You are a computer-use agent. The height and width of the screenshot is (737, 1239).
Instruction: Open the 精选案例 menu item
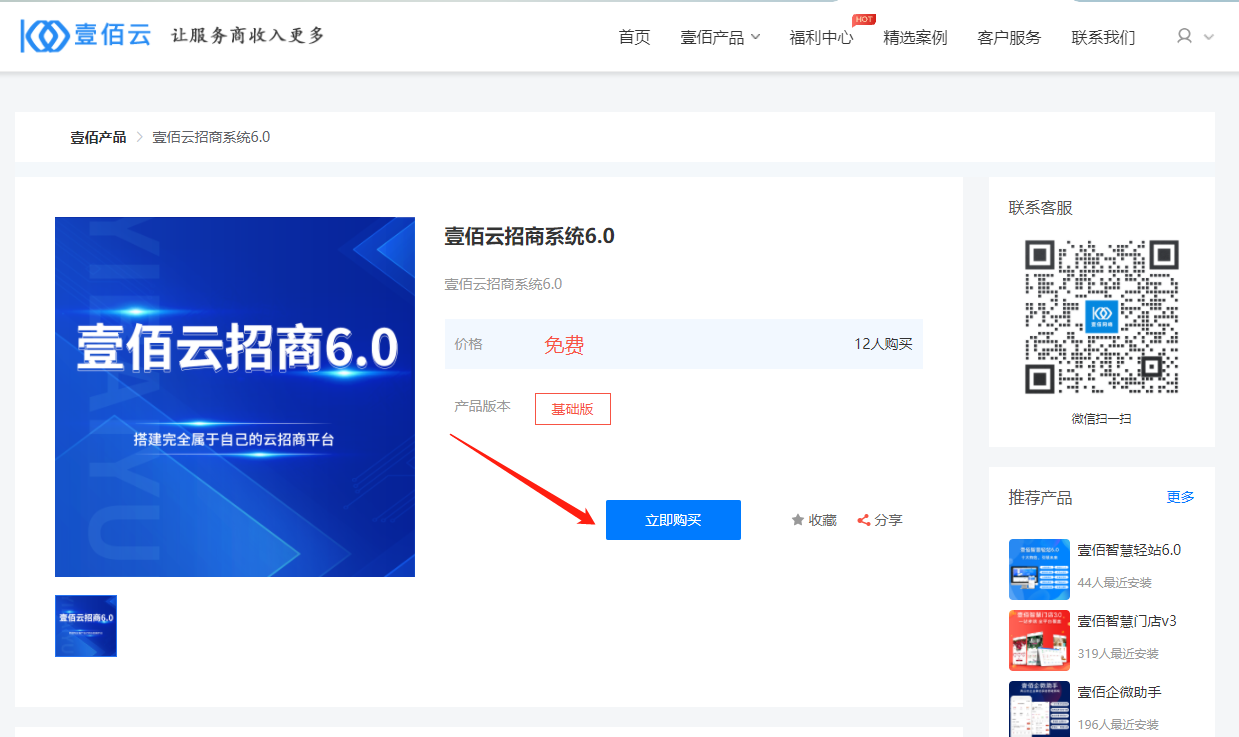coord(915,37)
